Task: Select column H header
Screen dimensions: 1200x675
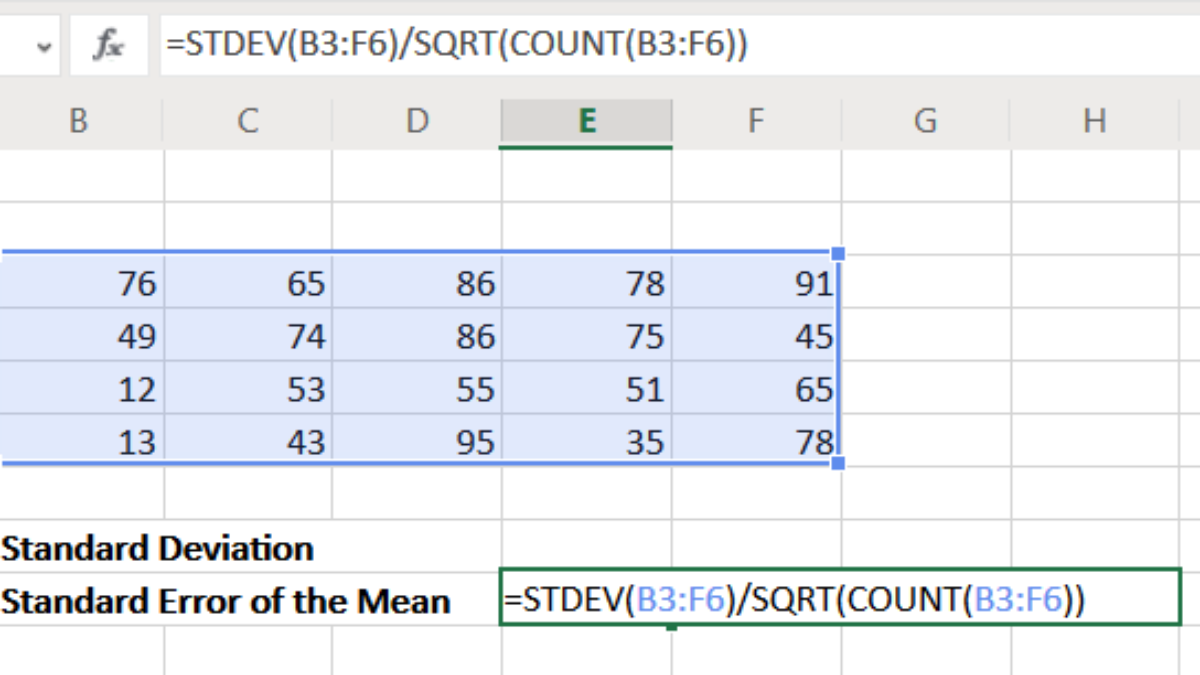Action: (x=1095, y=122)
